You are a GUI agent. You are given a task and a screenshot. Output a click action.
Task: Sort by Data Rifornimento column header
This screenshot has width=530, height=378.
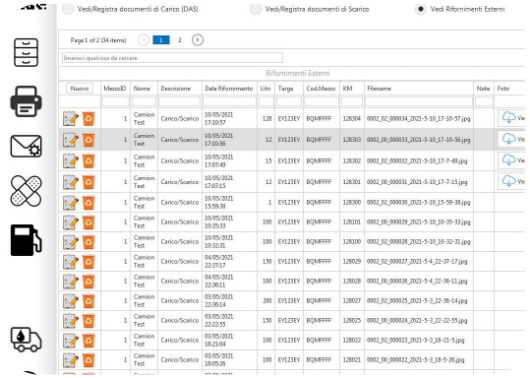[229, 88]
